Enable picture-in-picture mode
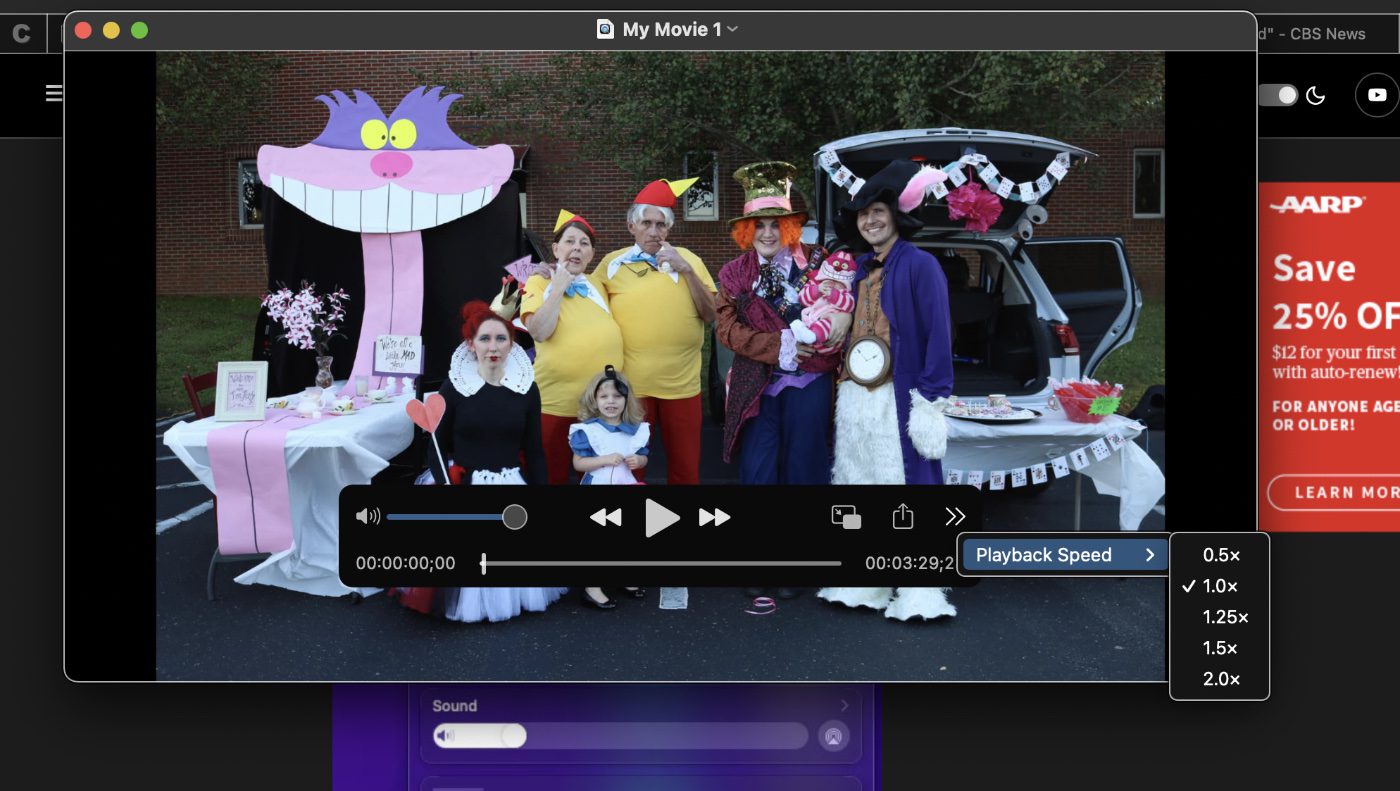This screenshot has width=1400, height=791. pos(846,517)
